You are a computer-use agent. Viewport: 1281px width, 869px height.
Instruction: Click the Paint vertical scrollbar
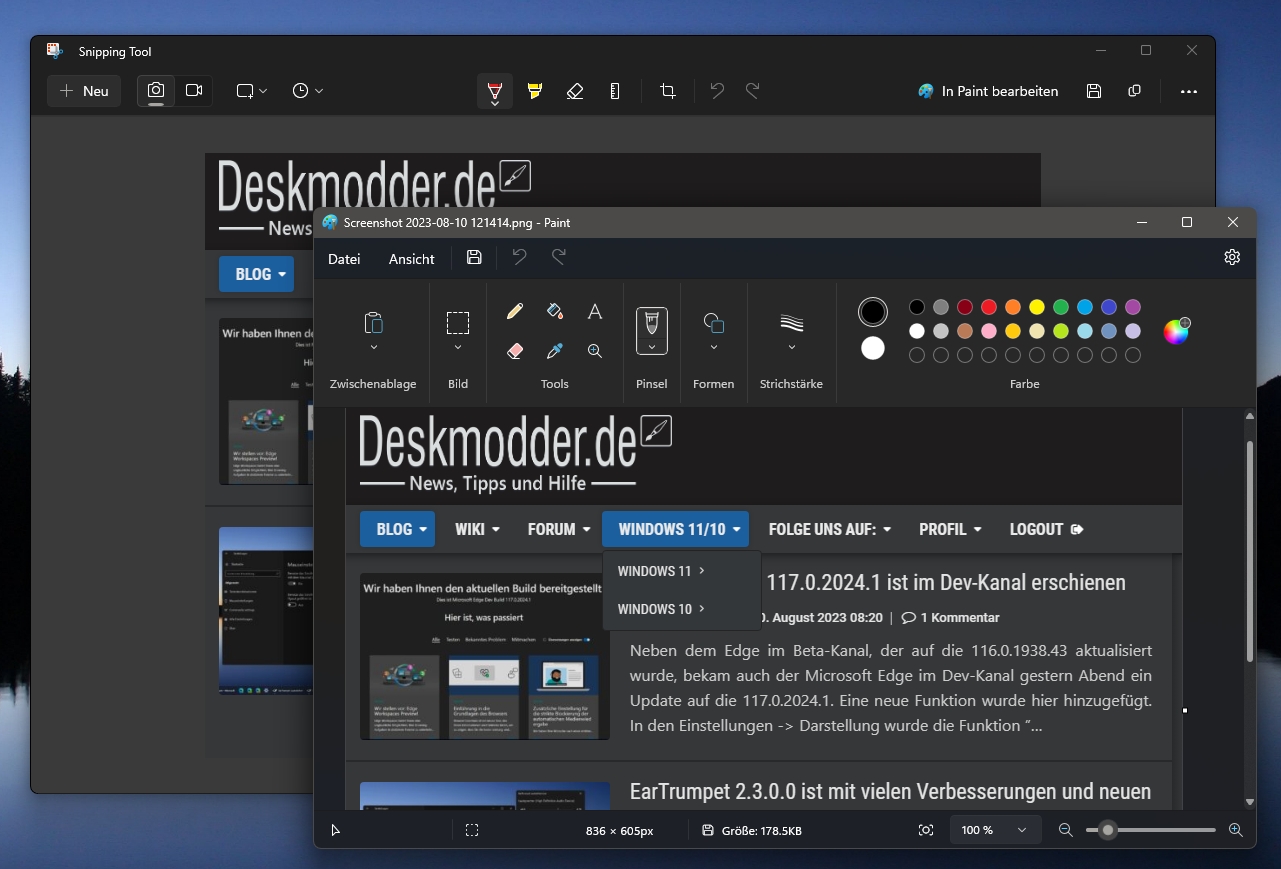(x=1250, y=550)
